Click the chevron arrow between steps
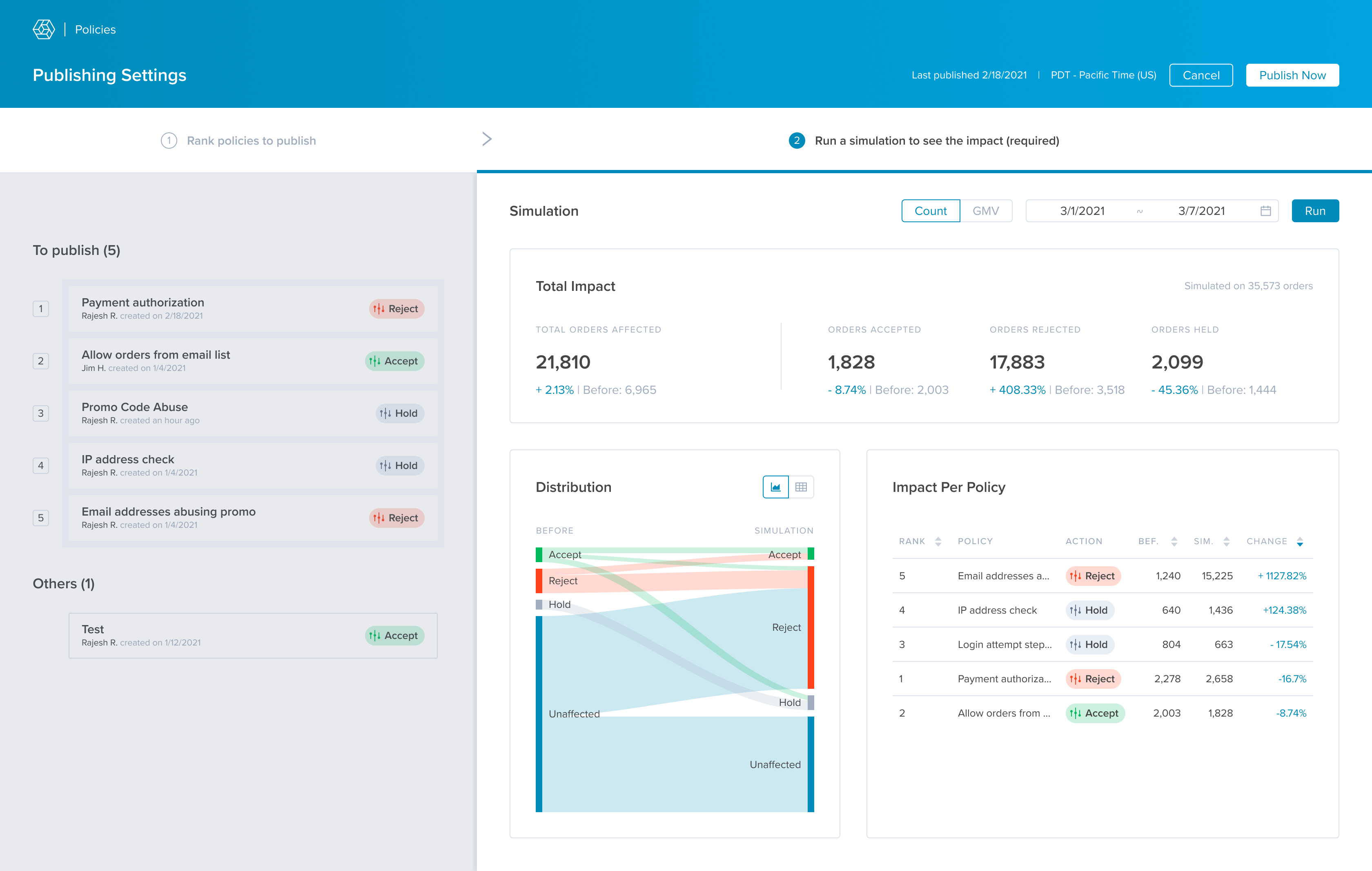 tap(487, 139)
